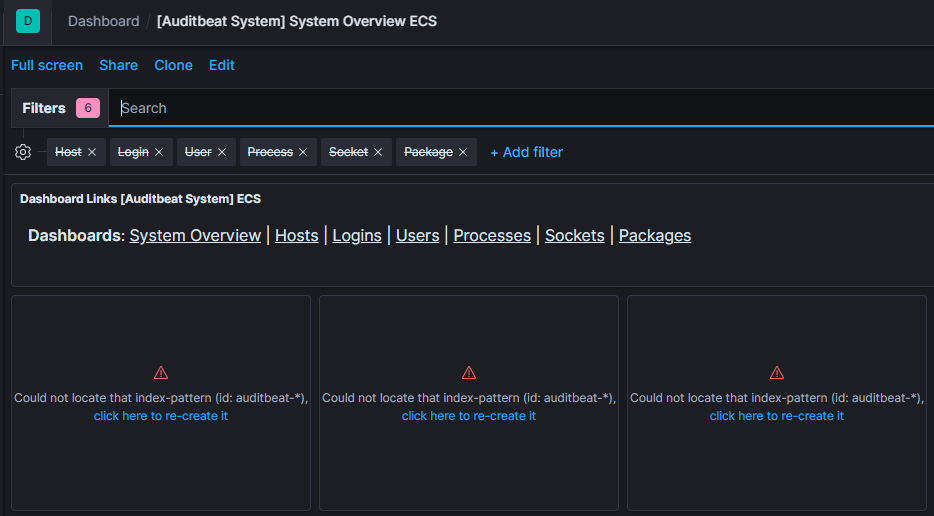
Task: Open the Processes dashboard link
Action: (x=492, y=235)
